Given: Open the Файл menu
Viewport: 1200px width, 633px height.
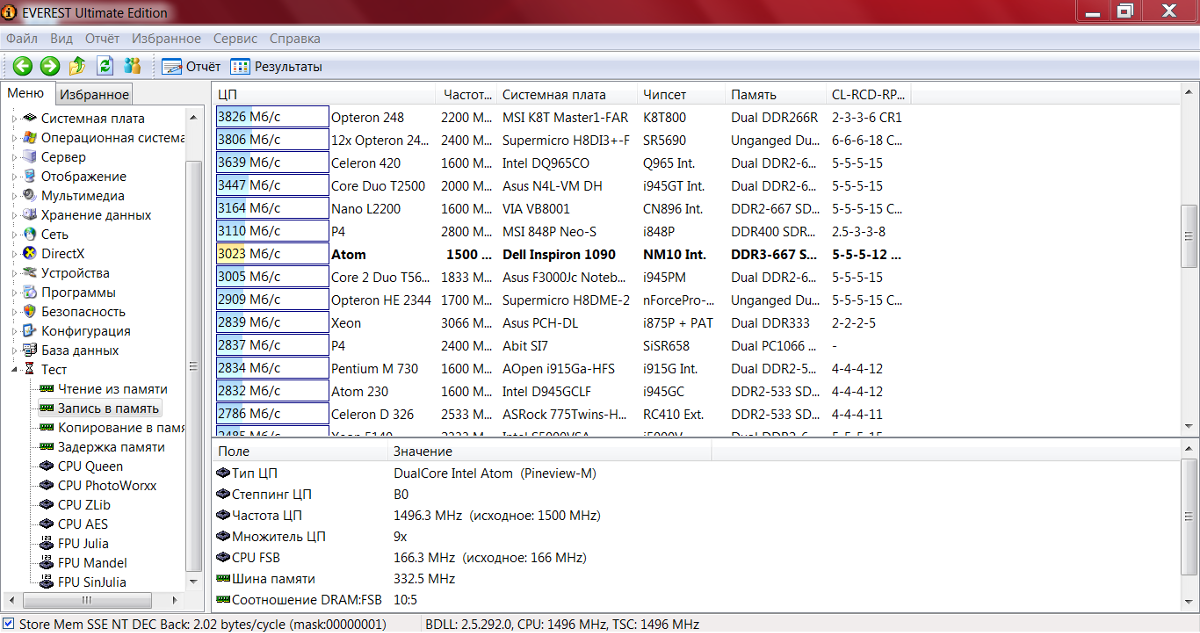Looking at the screenshot, I should coord(22,39).
